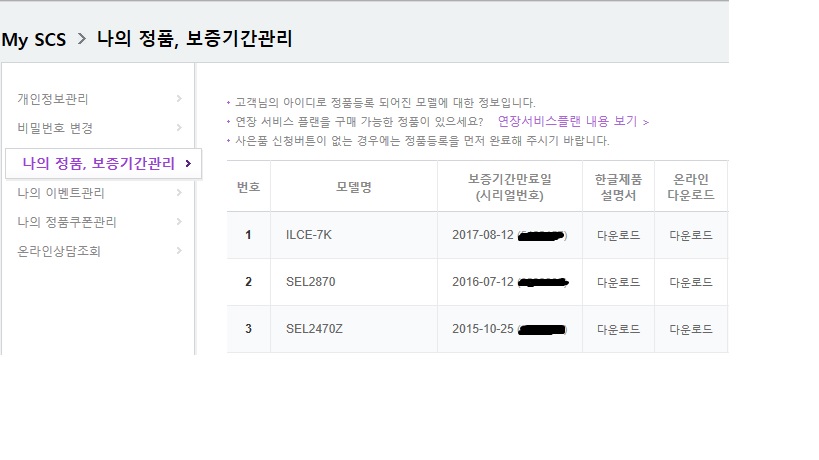Screen dimensions: 819x460
Task: Open 개인정보관리 sidebar menu item
Action: click(x=53, y=99)
